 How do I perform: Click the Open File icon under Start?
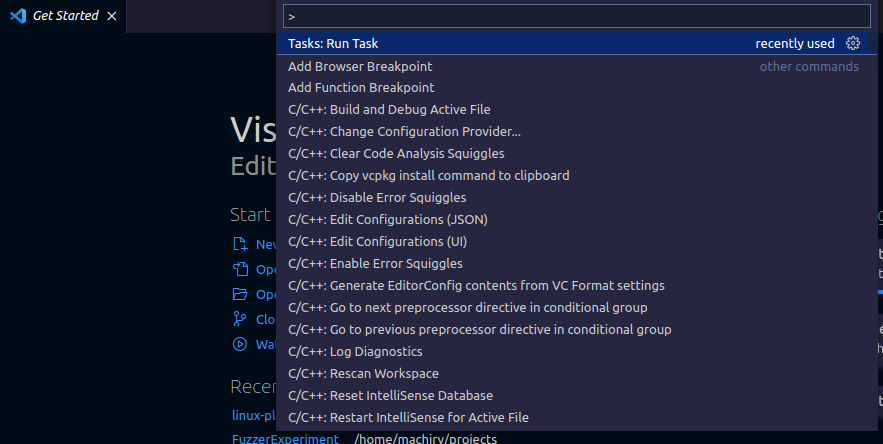[240, 269]
